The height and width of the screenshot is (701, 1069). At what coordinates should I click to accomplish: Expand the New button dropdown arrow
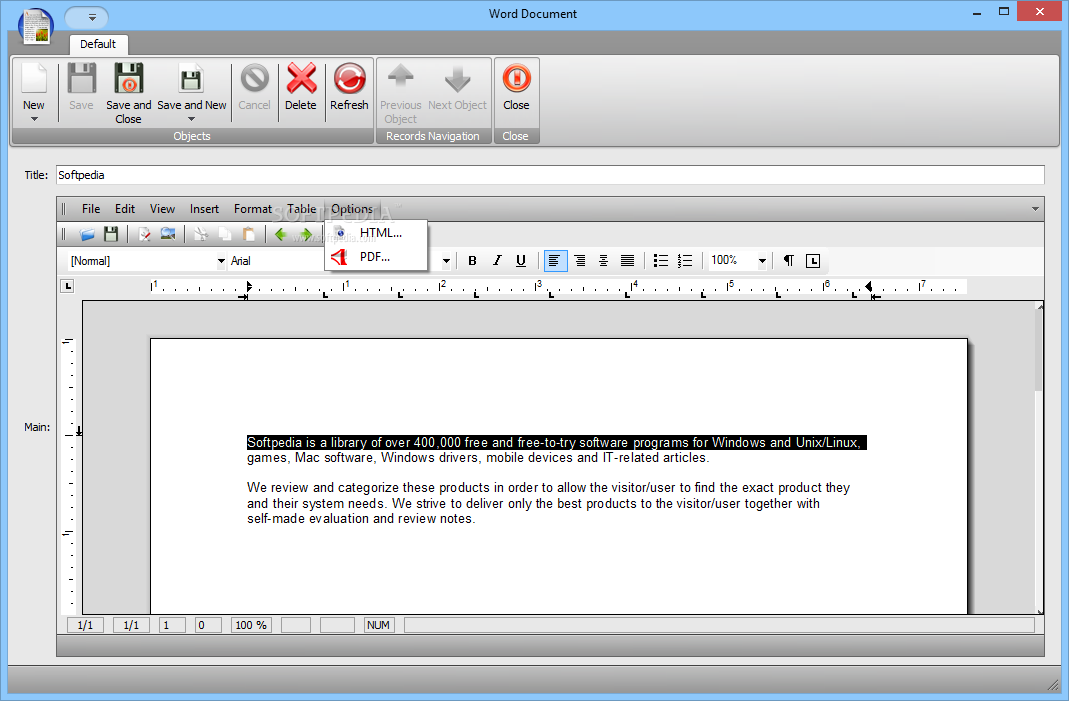(34, 119)
